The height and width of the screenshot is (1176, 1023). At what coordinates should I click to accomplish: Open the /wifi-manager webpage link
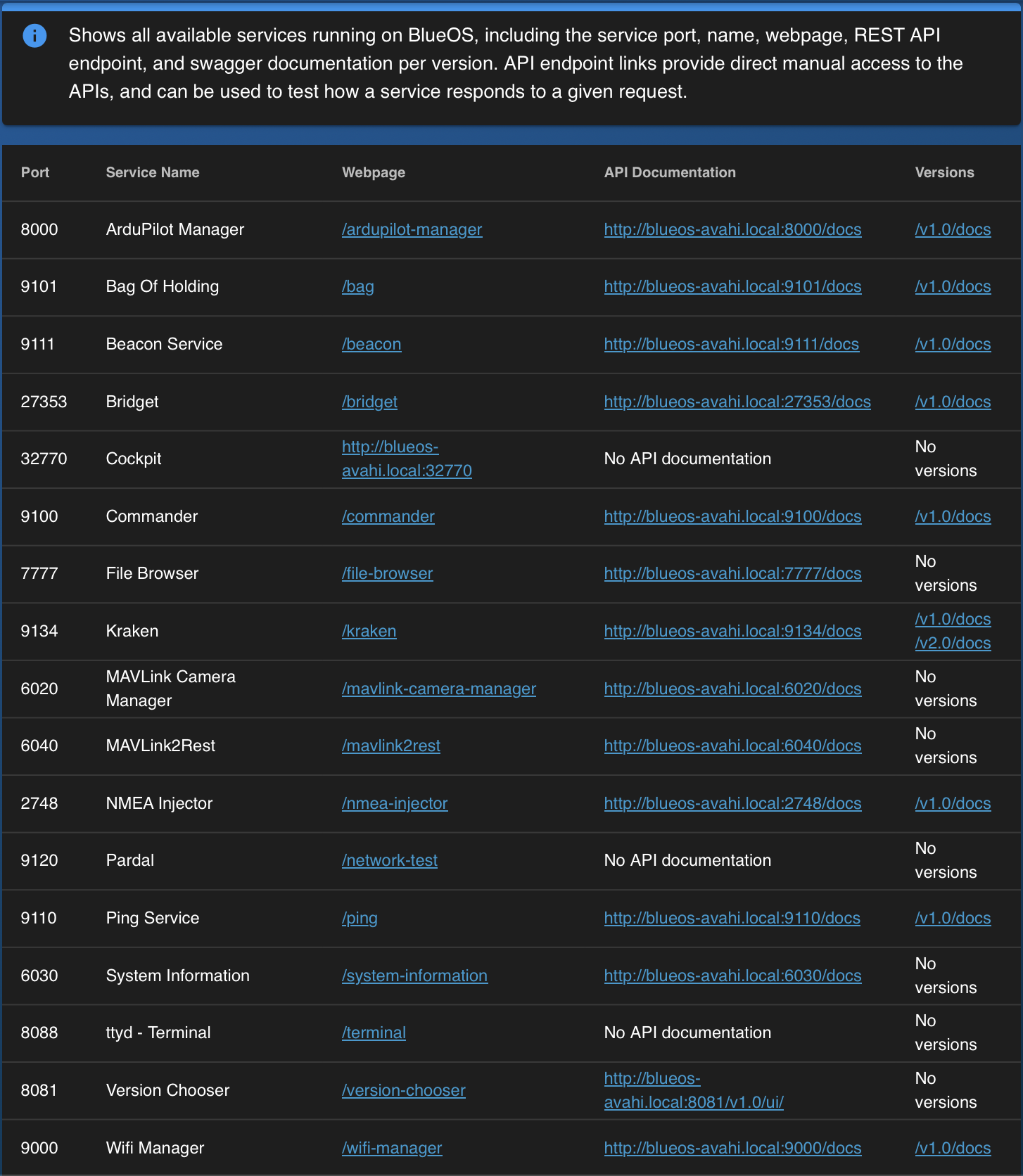[x=391, y=1148]
